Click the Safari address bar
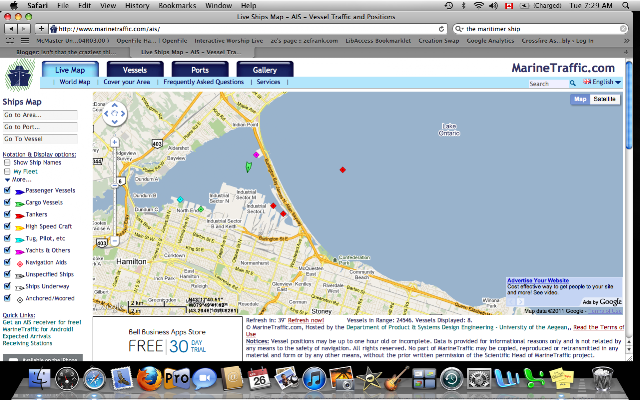Viewport: 640px width, 400px height. click(248, 29)
